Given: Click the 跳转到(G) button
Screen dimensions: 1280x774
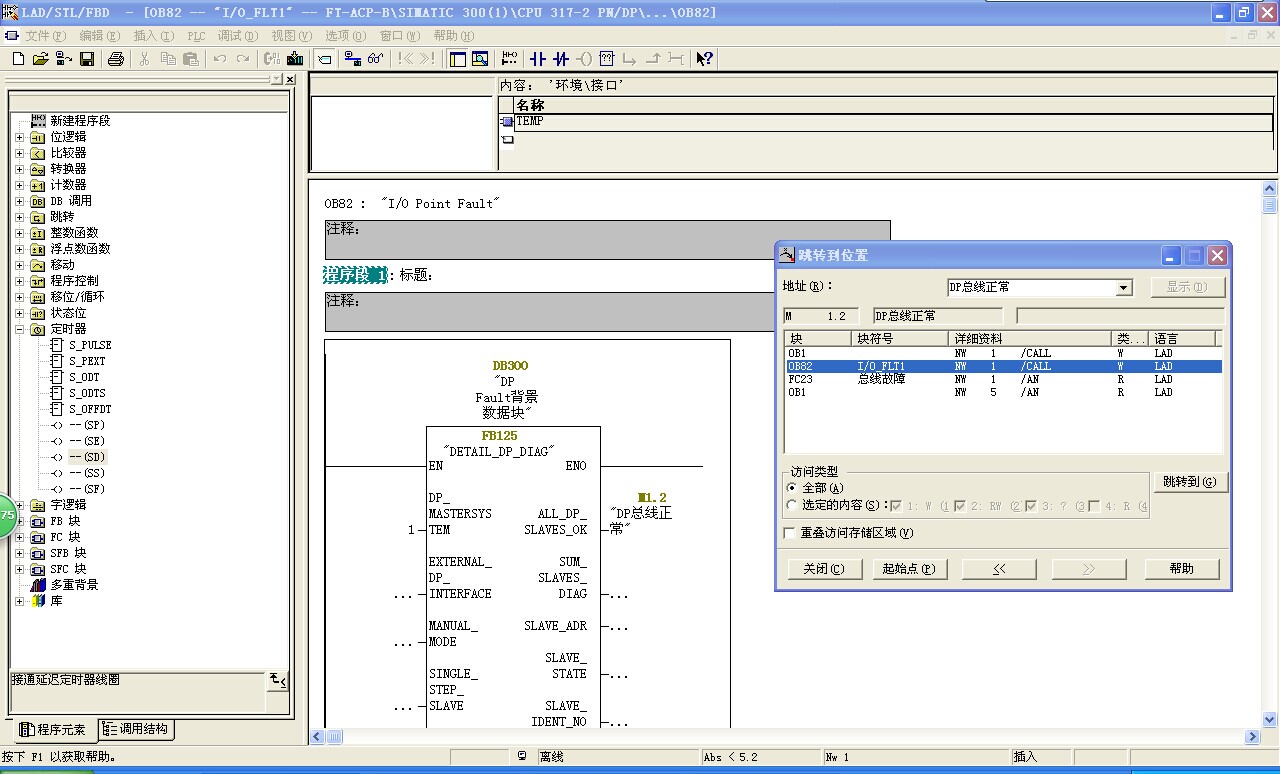Looking at the screenshot, I should tap(1190, 482).
